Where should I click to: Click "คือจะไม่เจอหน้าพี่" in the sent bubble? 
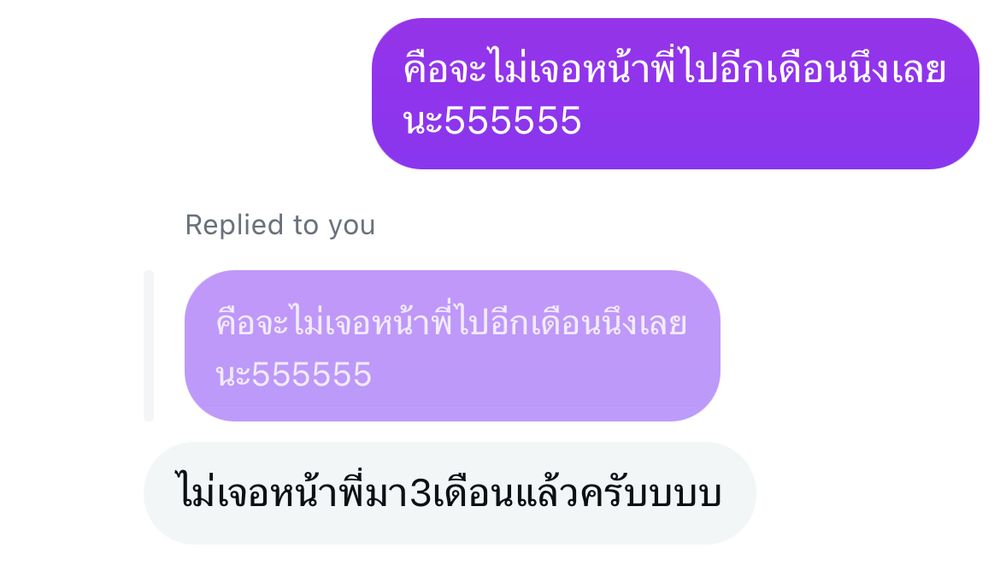pos(540,68)
